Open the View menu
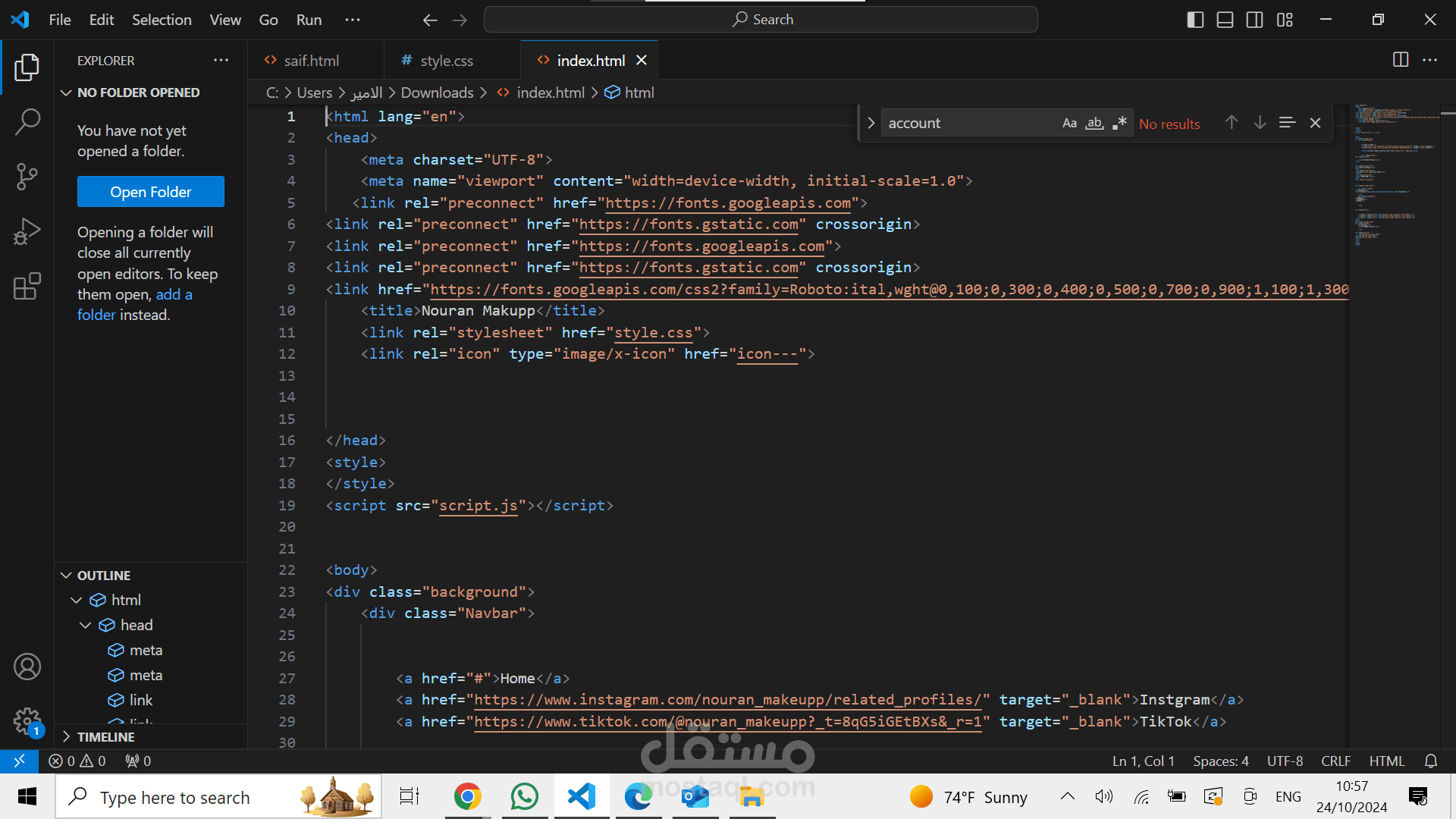This screenshot has width=1456, height=819. tap(225, 20)
